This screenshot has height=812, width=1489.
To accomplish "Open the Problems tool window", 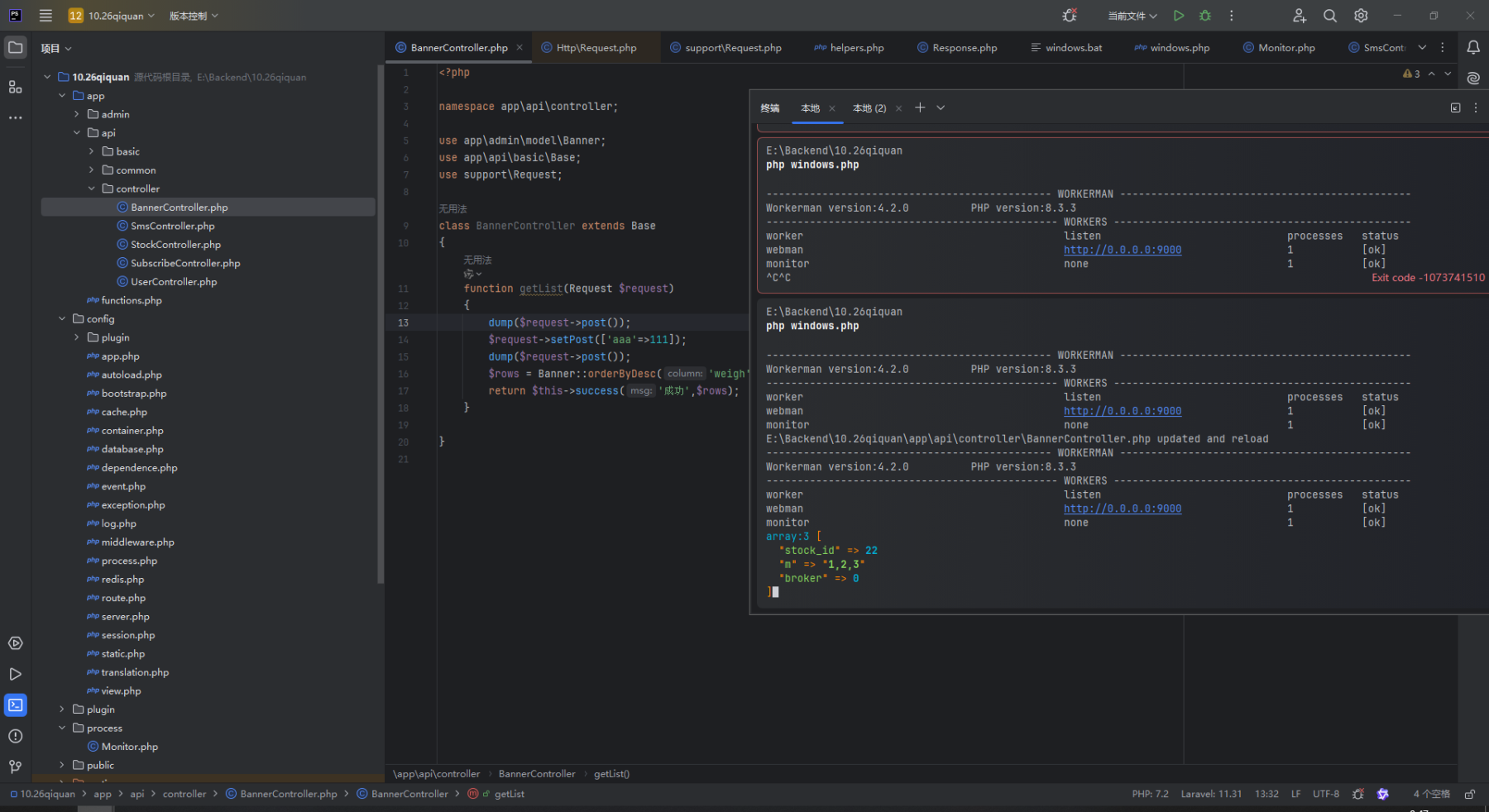I will 16,736.
